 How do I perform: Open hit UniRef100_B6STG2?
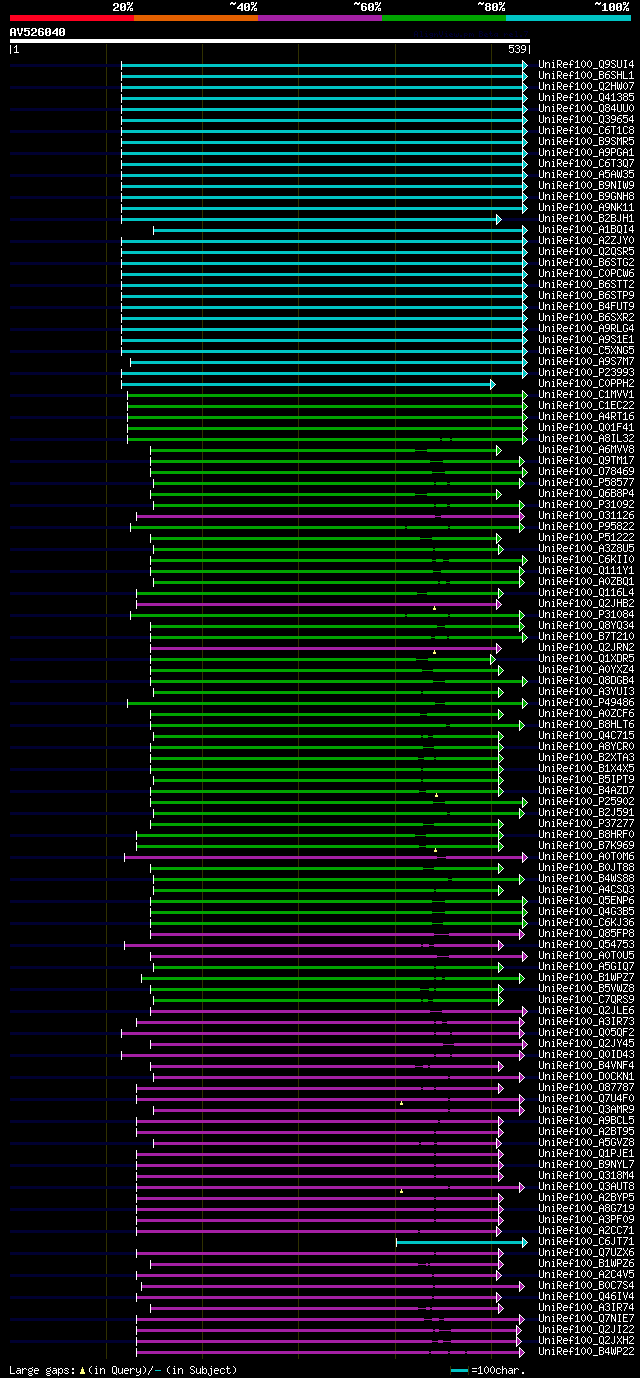point(586,262)
